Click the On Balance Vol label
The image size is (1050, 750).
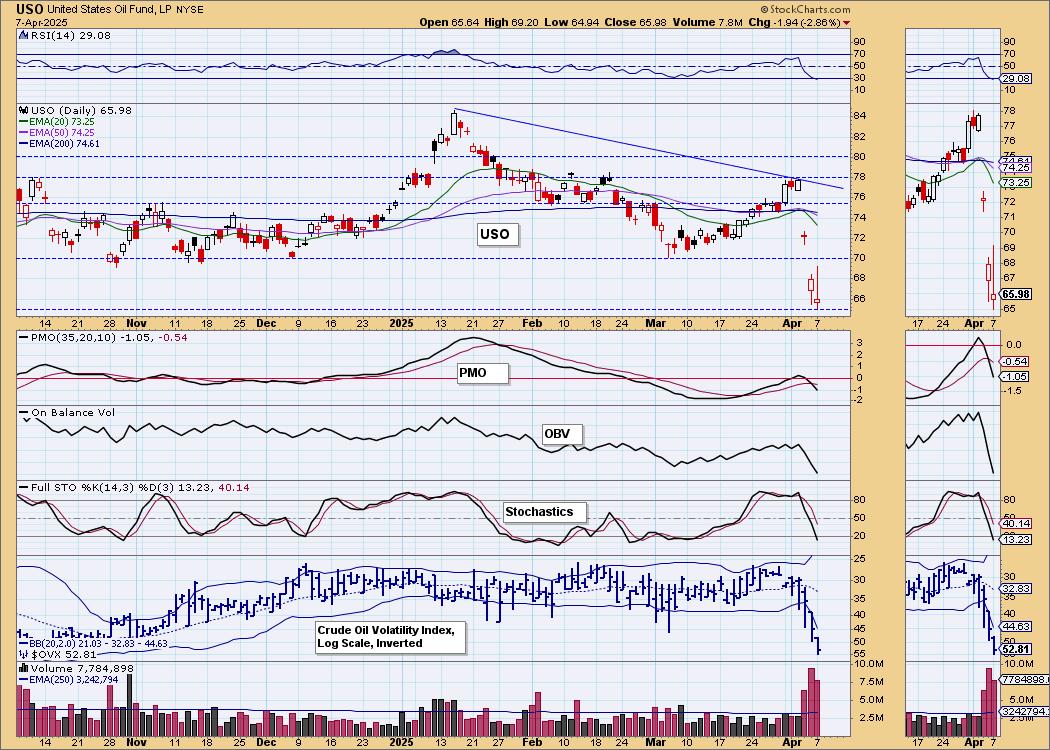(x=73, y=412)
